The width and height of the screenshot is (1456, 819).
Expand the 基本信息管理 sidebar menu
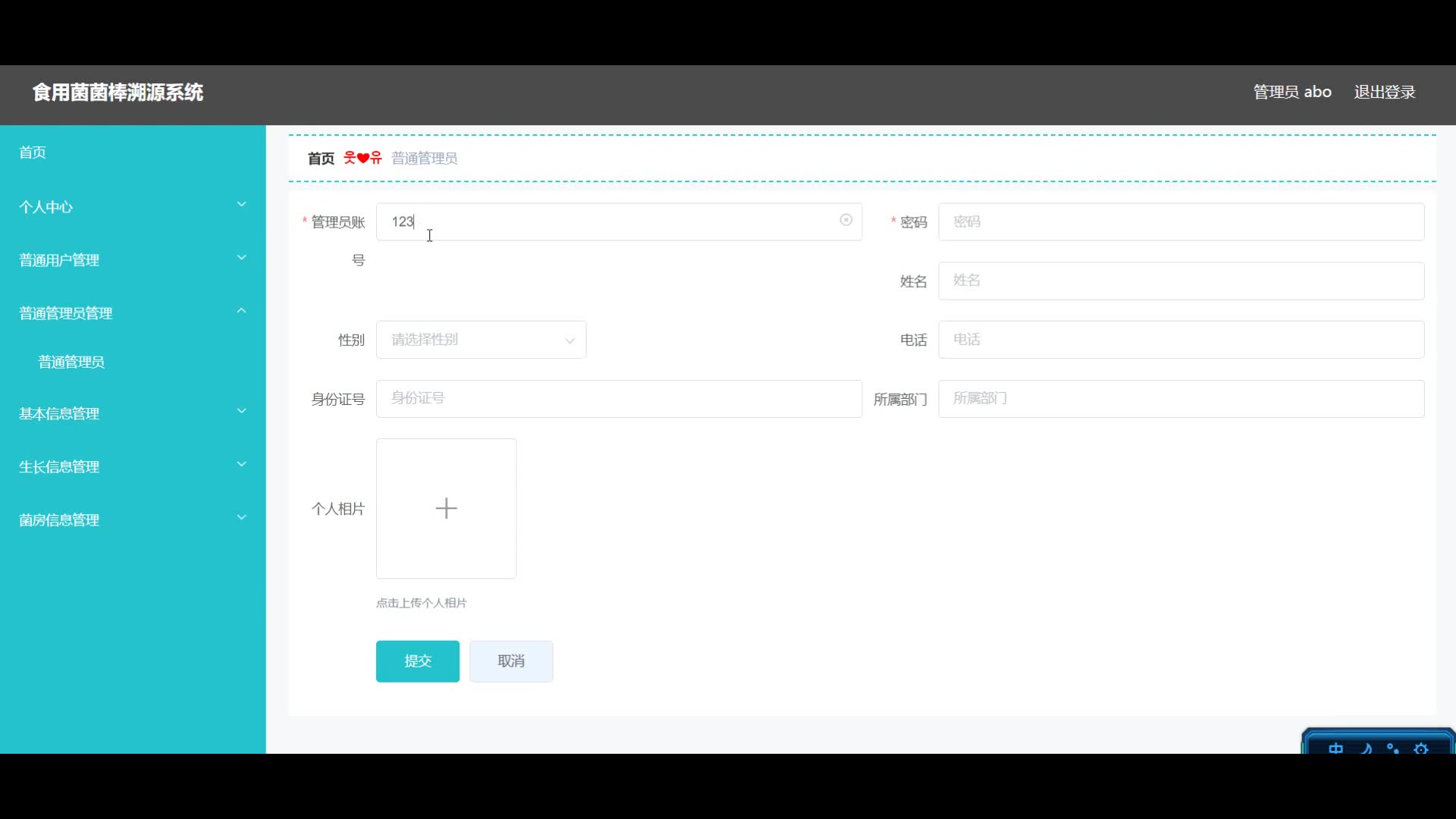click(x=133, y=413)
